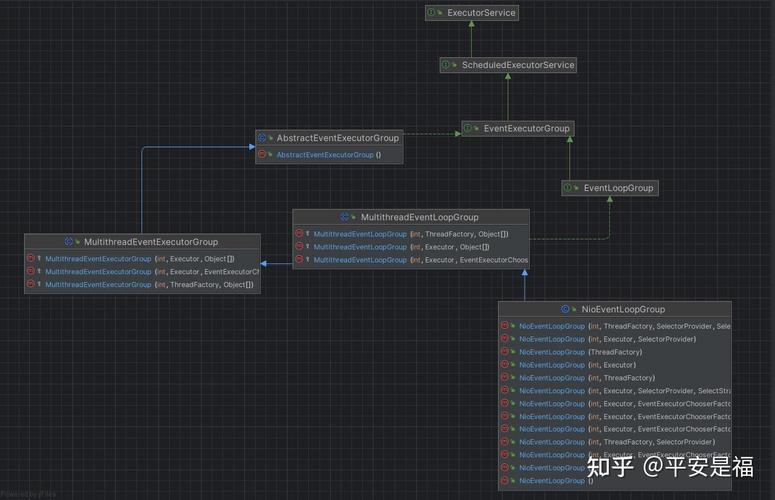Click the class icon in NioEventLoopGroup header
Viewport: 775px width, 500px height.
[565, 309]
